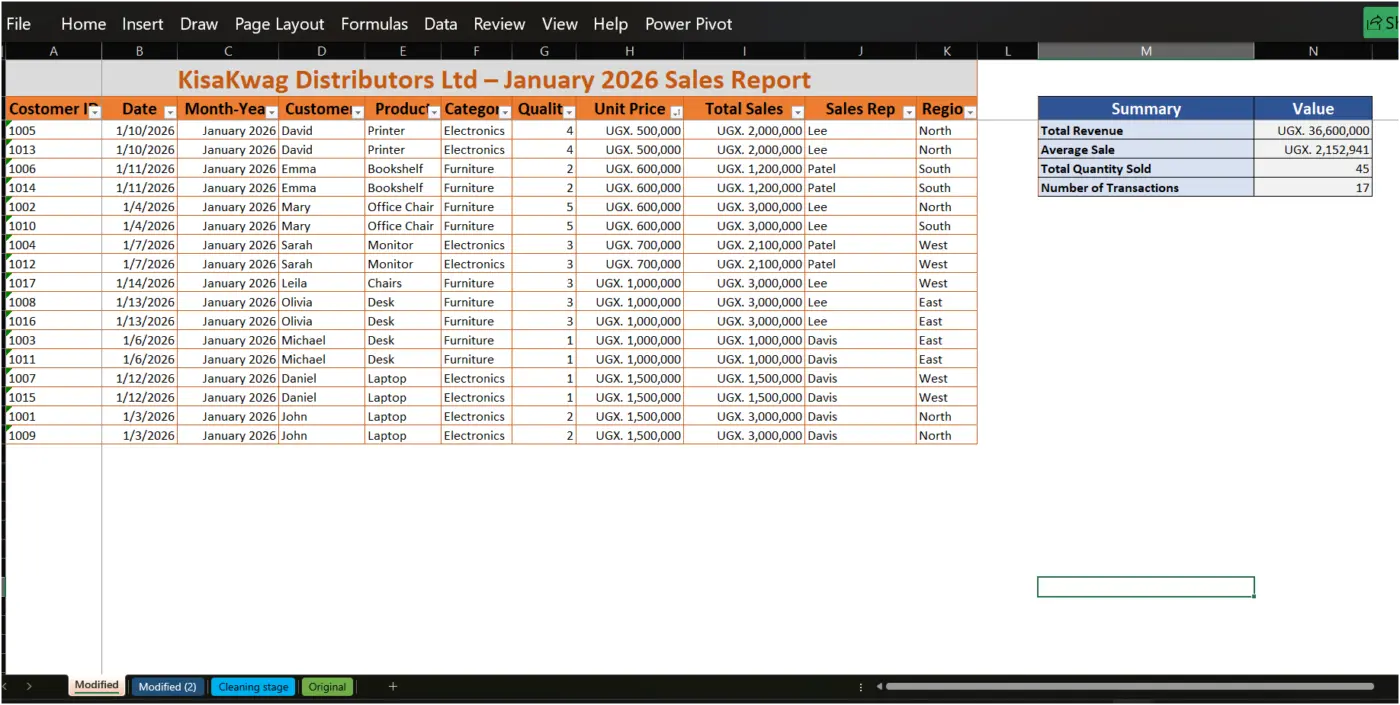Open the Insert ribbon tab

(143, 24)
